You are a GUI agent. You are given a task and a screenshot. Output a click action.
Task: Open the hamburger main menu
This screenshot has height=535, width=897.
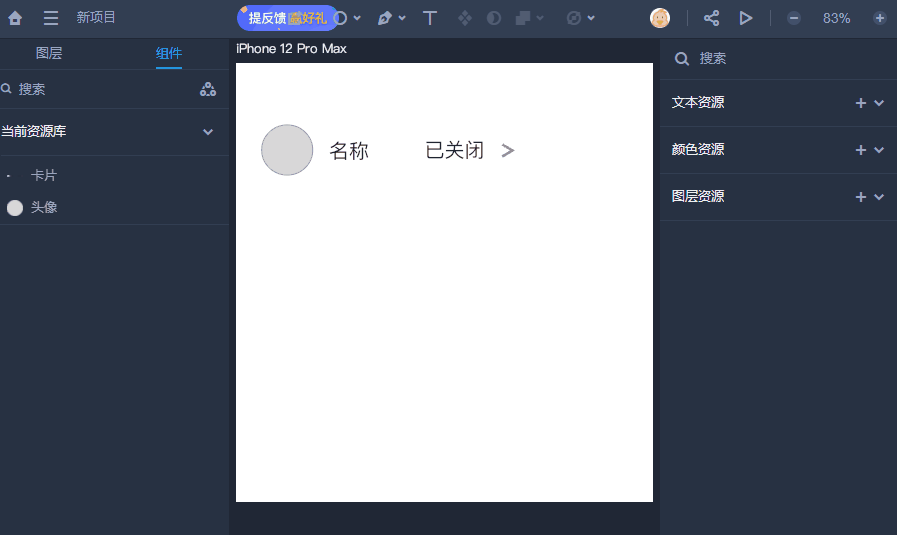click(51, 18)
